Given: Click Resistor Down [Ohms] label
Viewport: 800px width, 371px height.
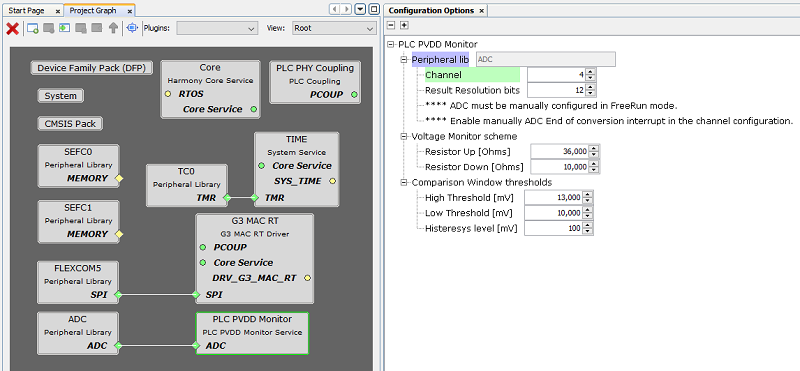Looking at the screenshot, I should click(474, 167).
